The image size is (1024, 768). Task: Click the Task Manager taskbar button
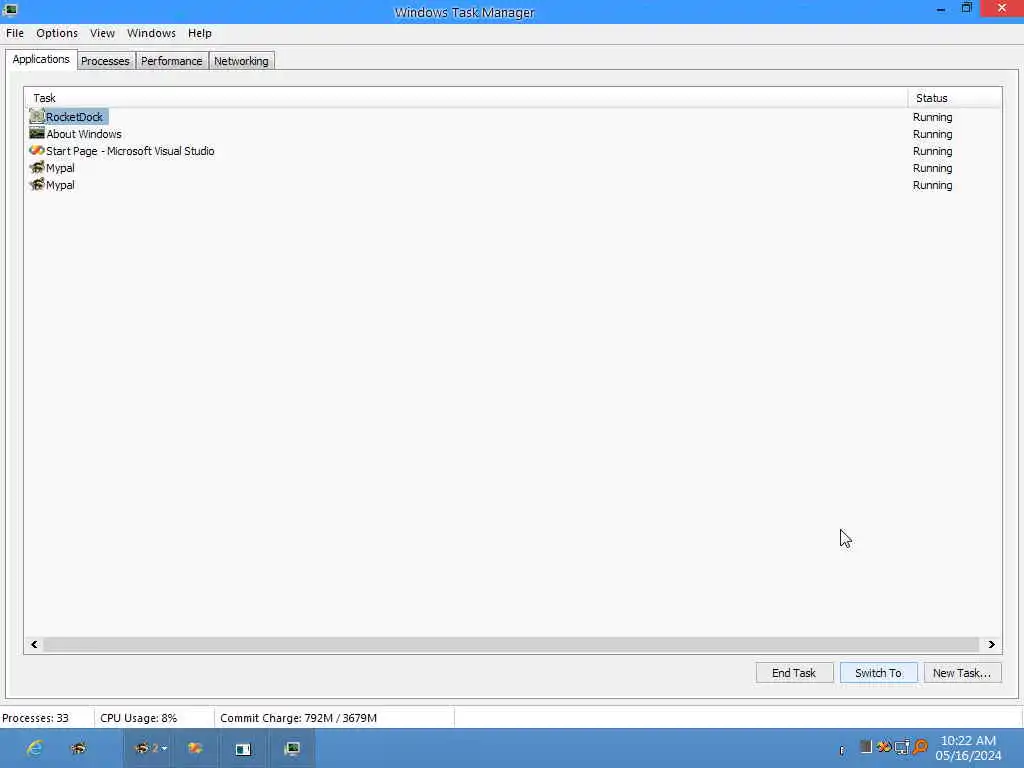pos(292,748)
